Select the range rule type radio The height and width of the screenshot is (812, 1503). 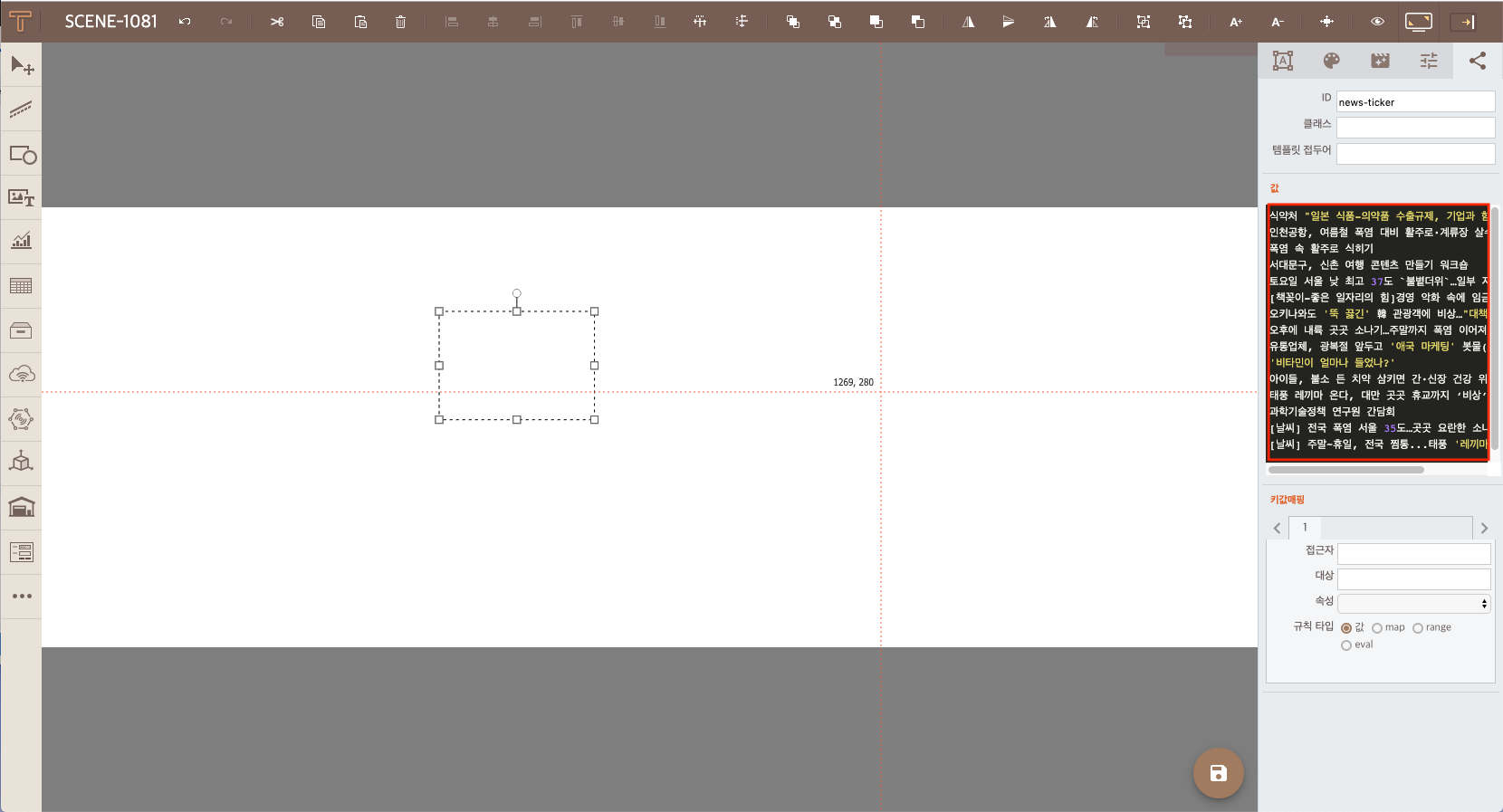[x=1418, y=628]
